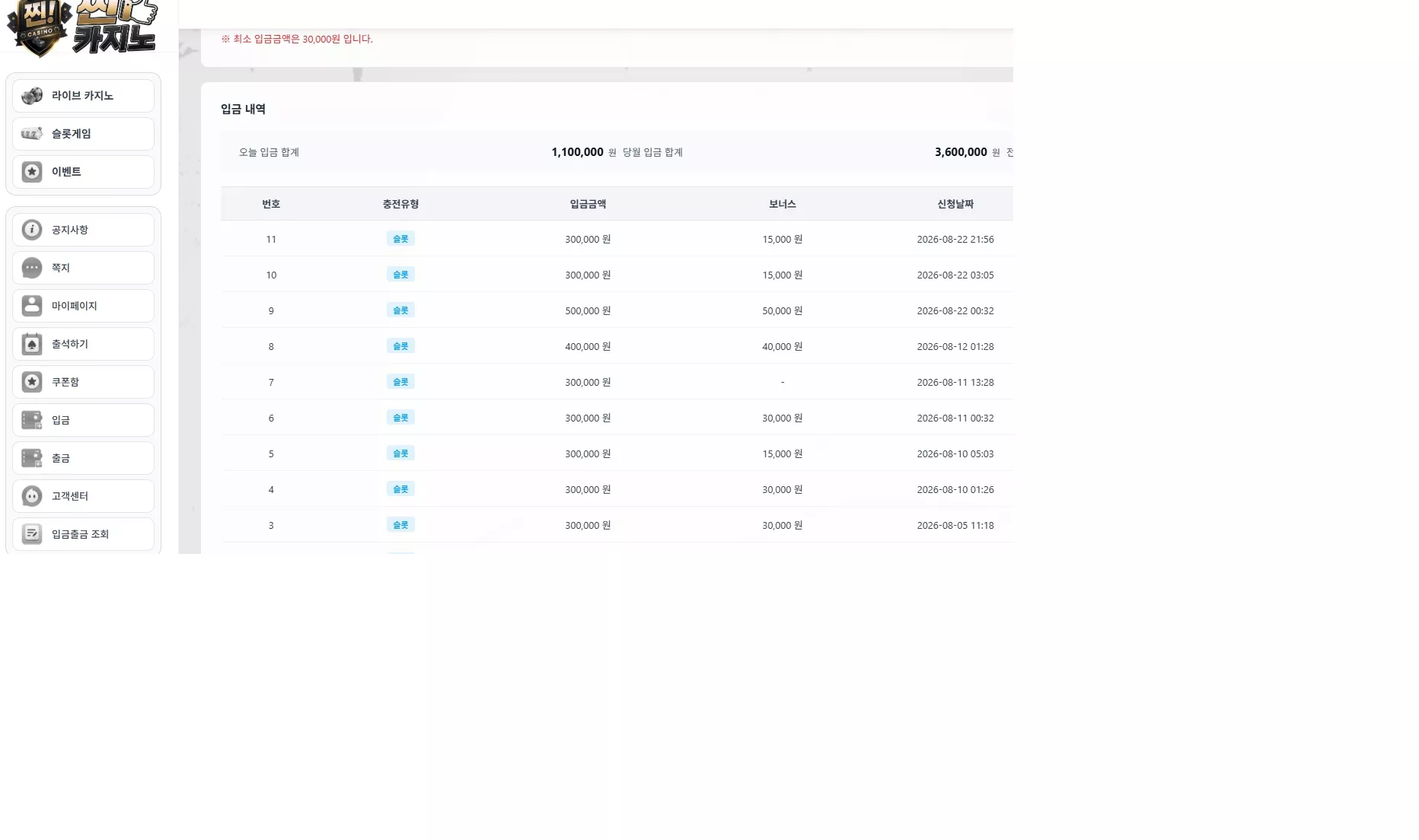This screenshot has height=840, width=1419.
Task: Click the 50,000 원 bonus value
Action: [x=783, y=310]
